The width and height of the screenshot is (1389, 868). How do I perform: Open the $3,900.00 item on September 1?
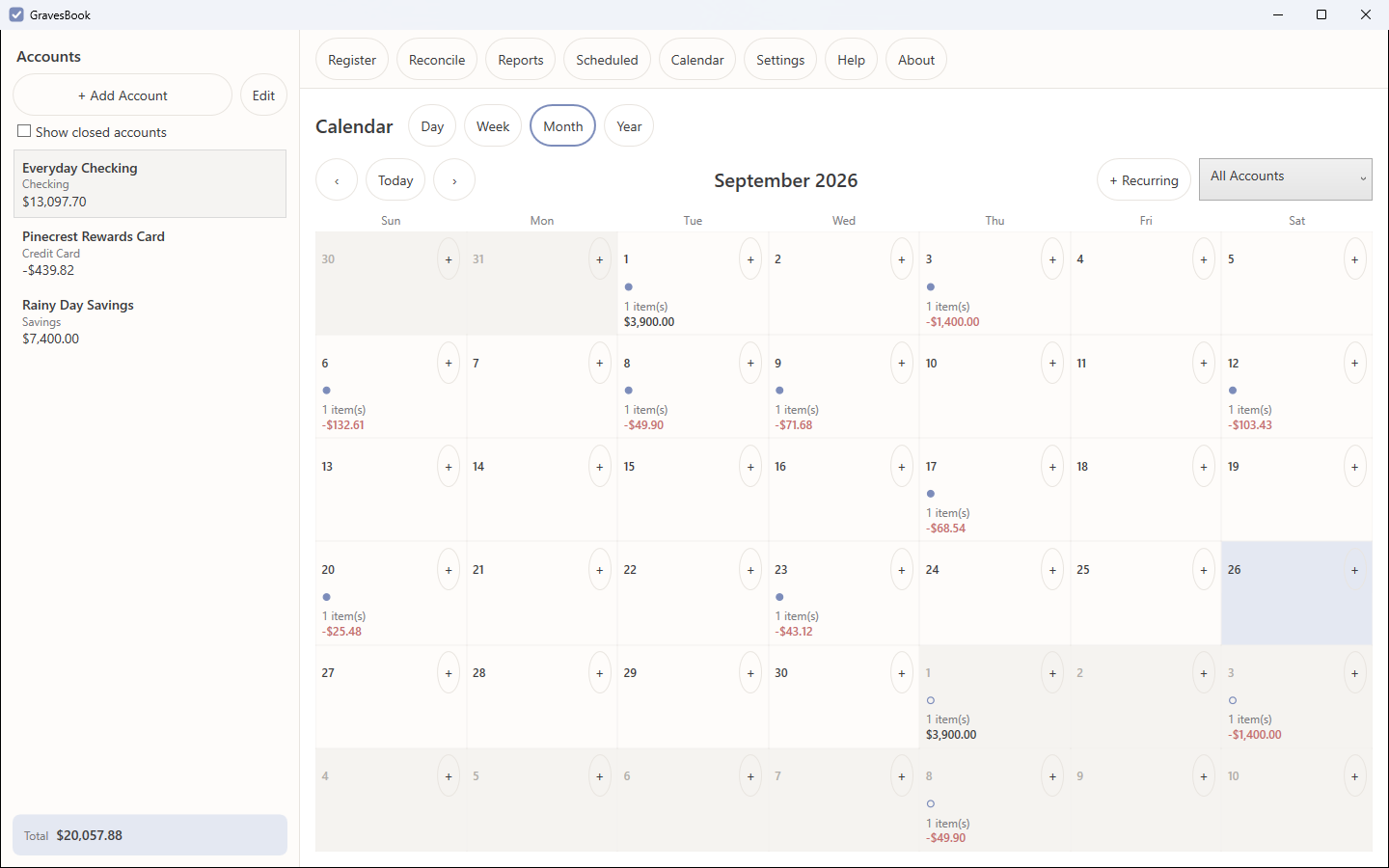649,322
